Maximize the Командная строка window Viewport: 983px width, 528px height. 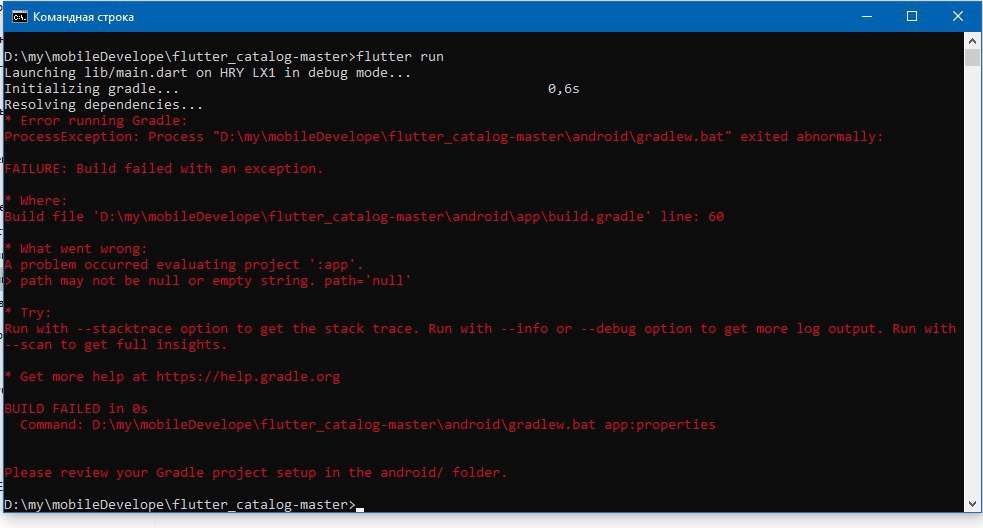pos(912,16)
